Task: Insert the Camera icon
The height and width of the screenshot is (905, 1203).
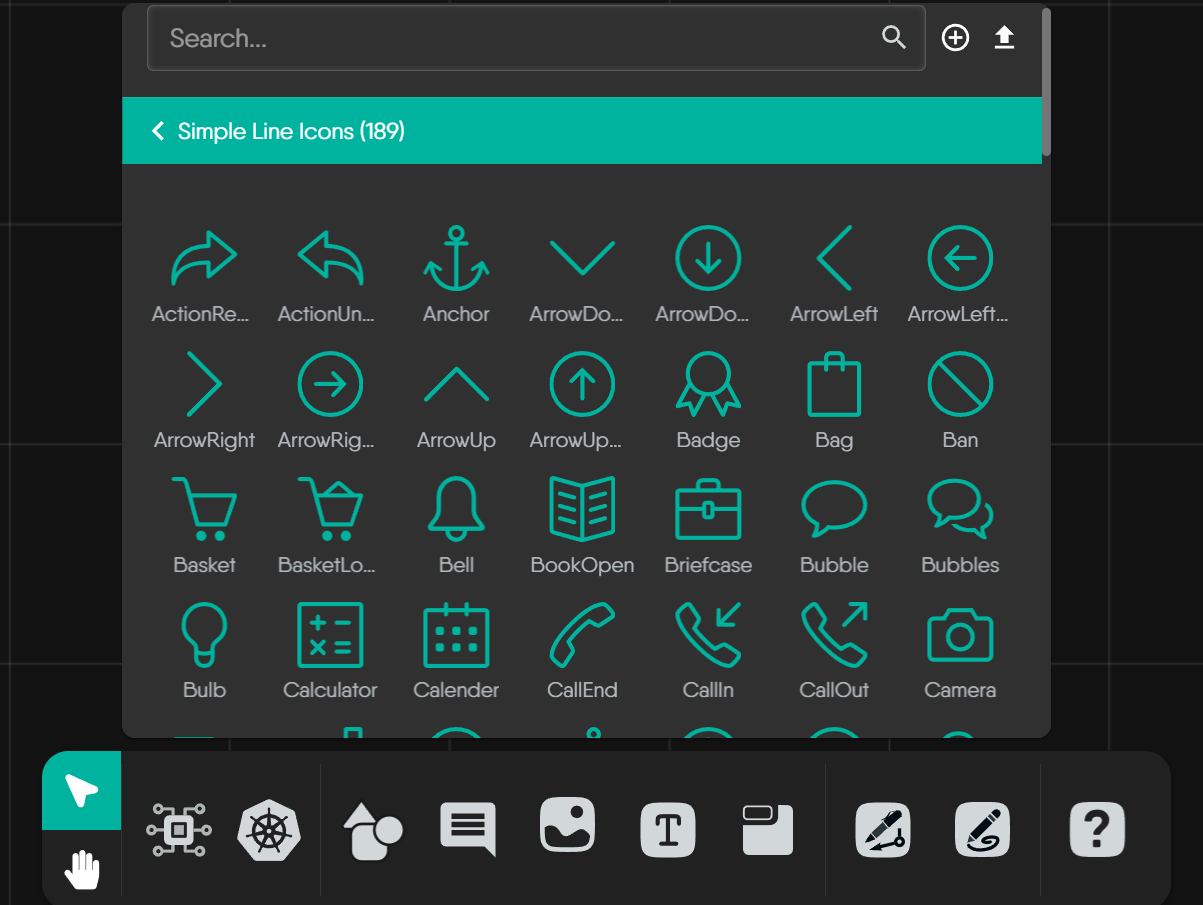Action: [x=959, y=633]
